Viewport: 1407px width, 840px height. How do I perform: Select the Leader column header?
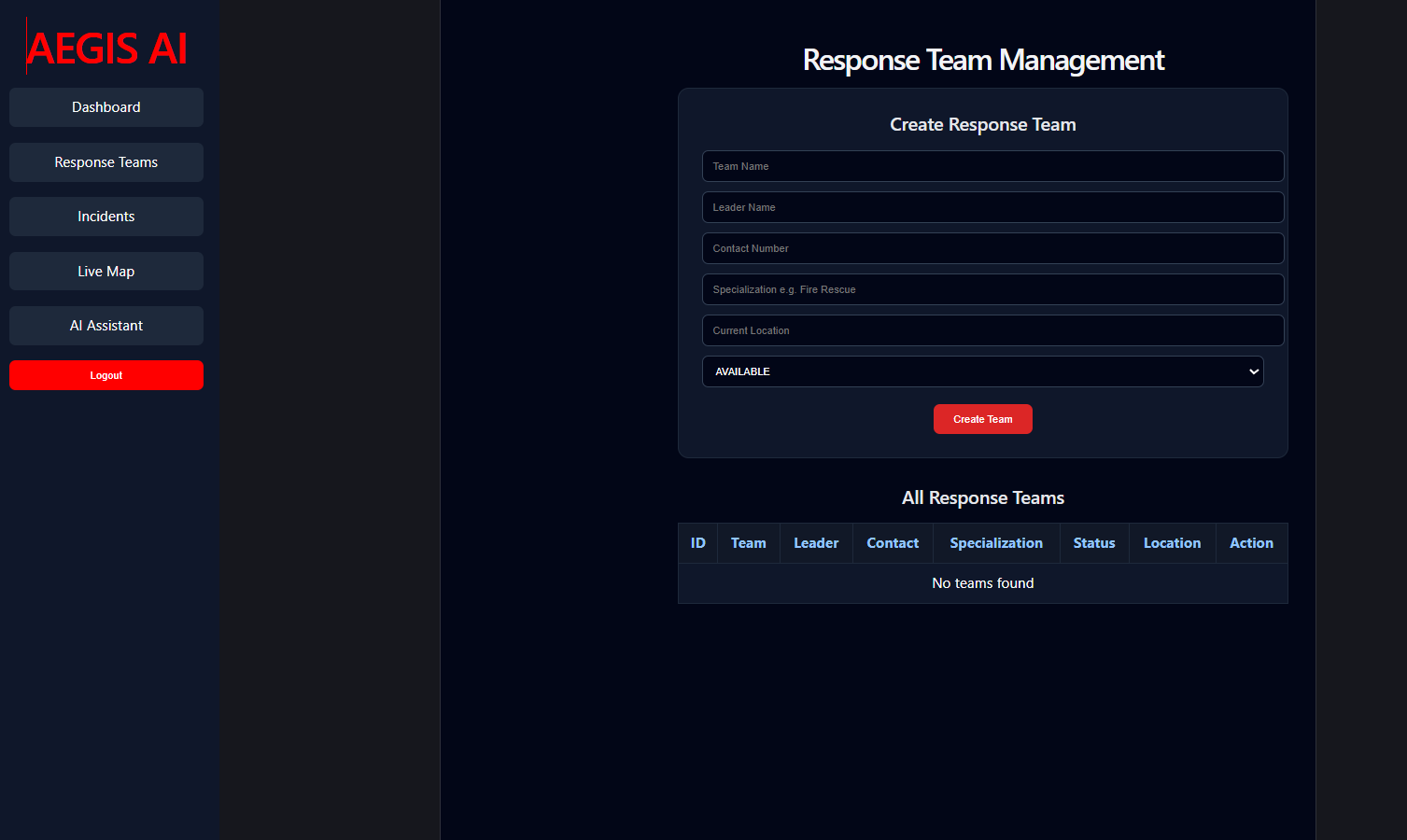coord(816,543)
